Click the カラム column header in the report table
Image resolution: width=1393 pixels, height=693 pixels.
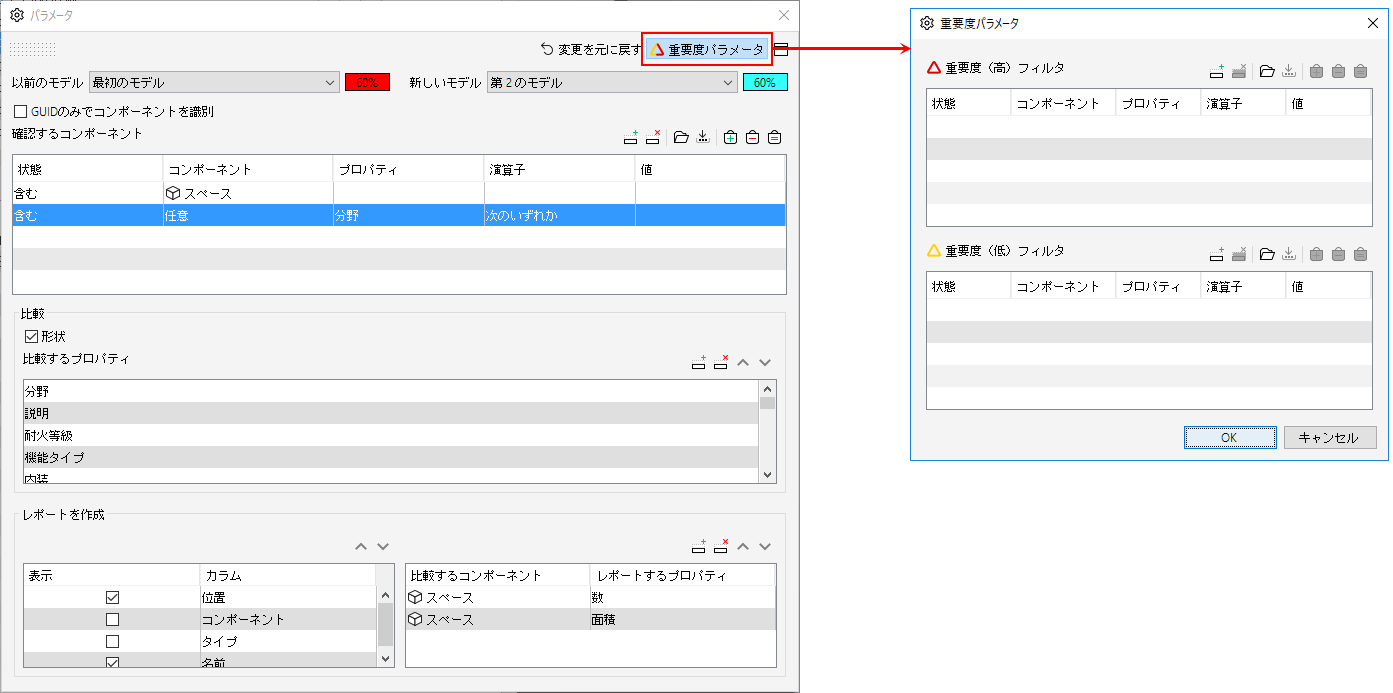pos(287,575)
